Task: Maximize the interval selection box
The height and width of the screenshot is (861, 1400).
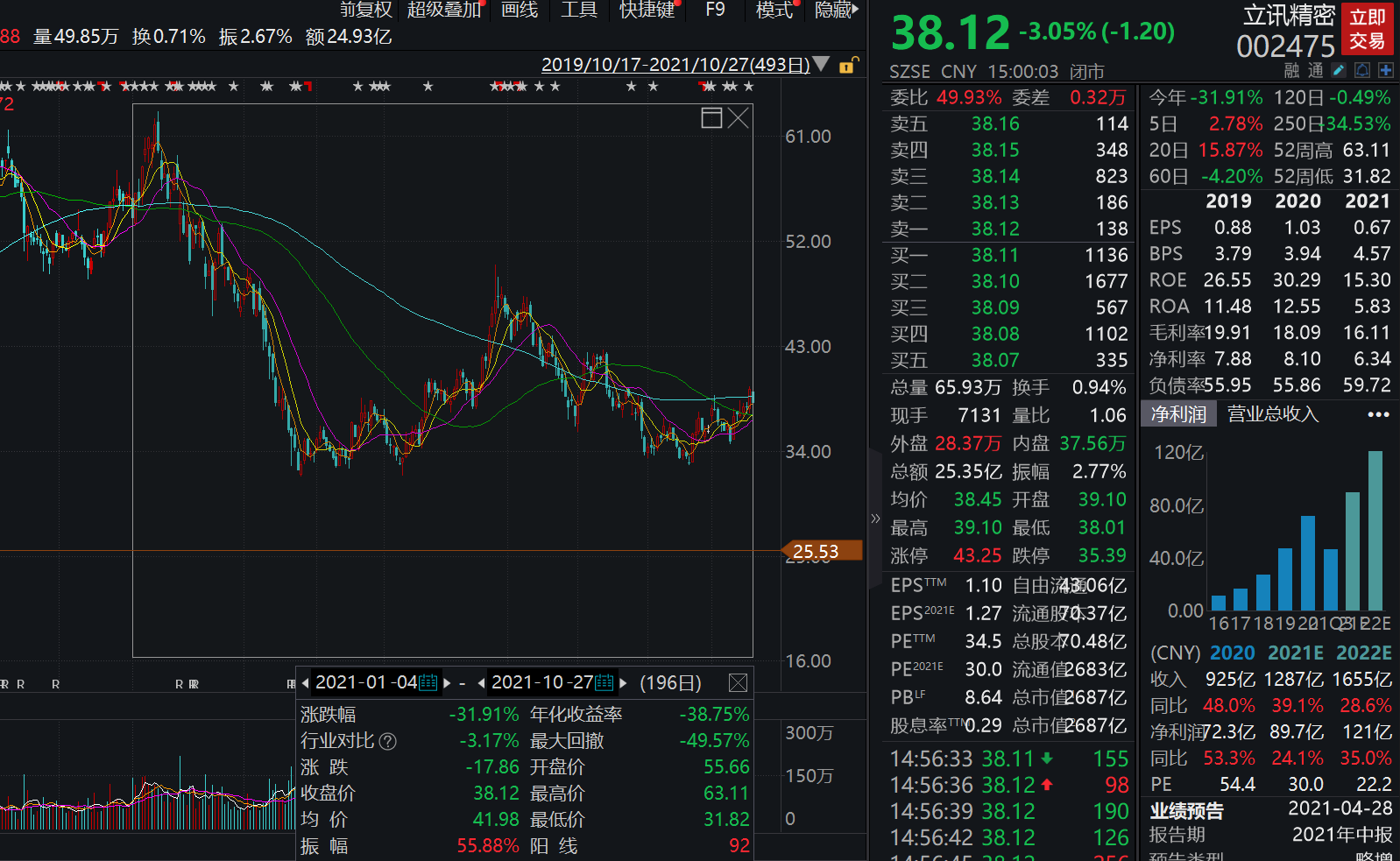Action: [711, 118]
